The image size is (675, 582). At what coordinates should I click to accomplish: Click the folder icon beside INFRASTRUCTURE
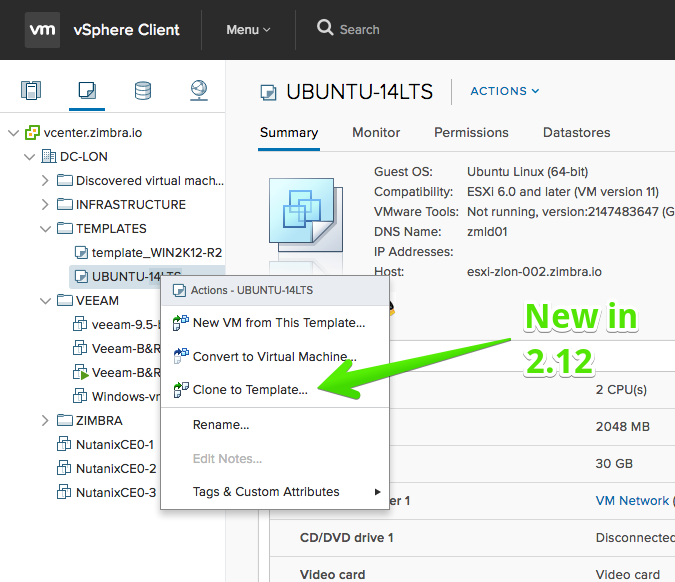click(65, 204)
